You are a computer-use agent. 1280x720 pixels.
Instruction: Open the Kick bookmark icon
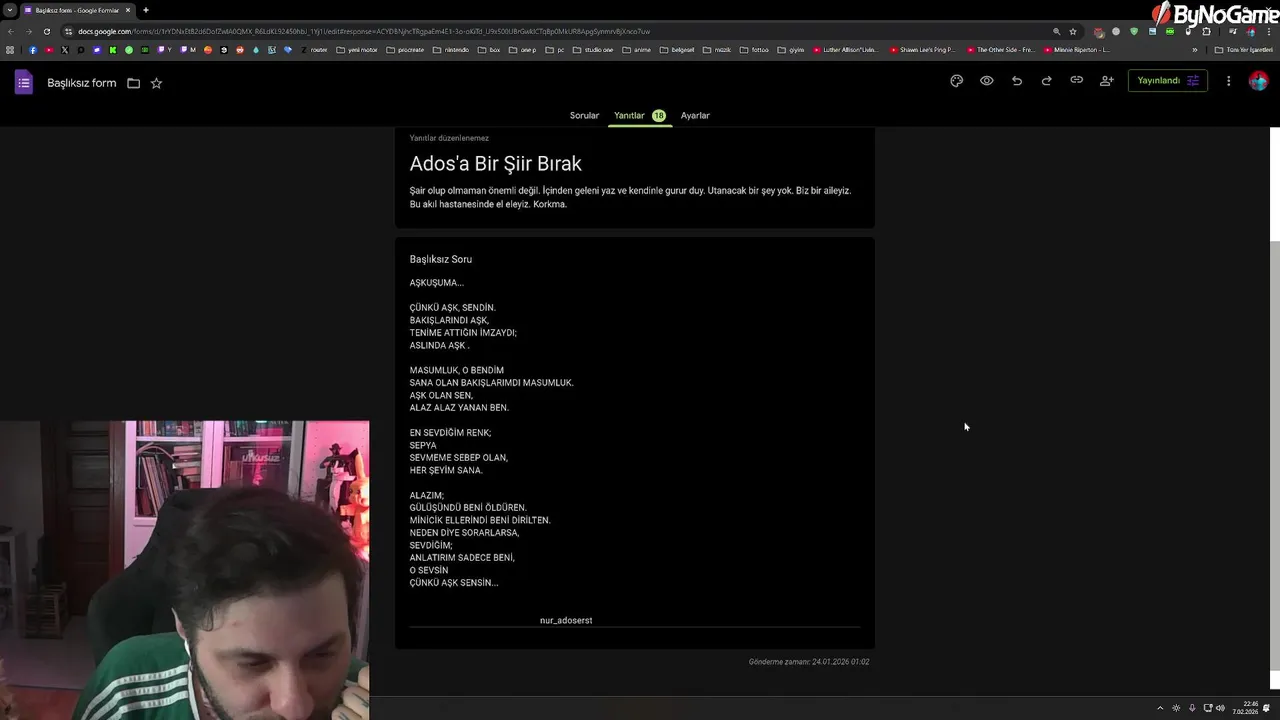pos(113,49)
